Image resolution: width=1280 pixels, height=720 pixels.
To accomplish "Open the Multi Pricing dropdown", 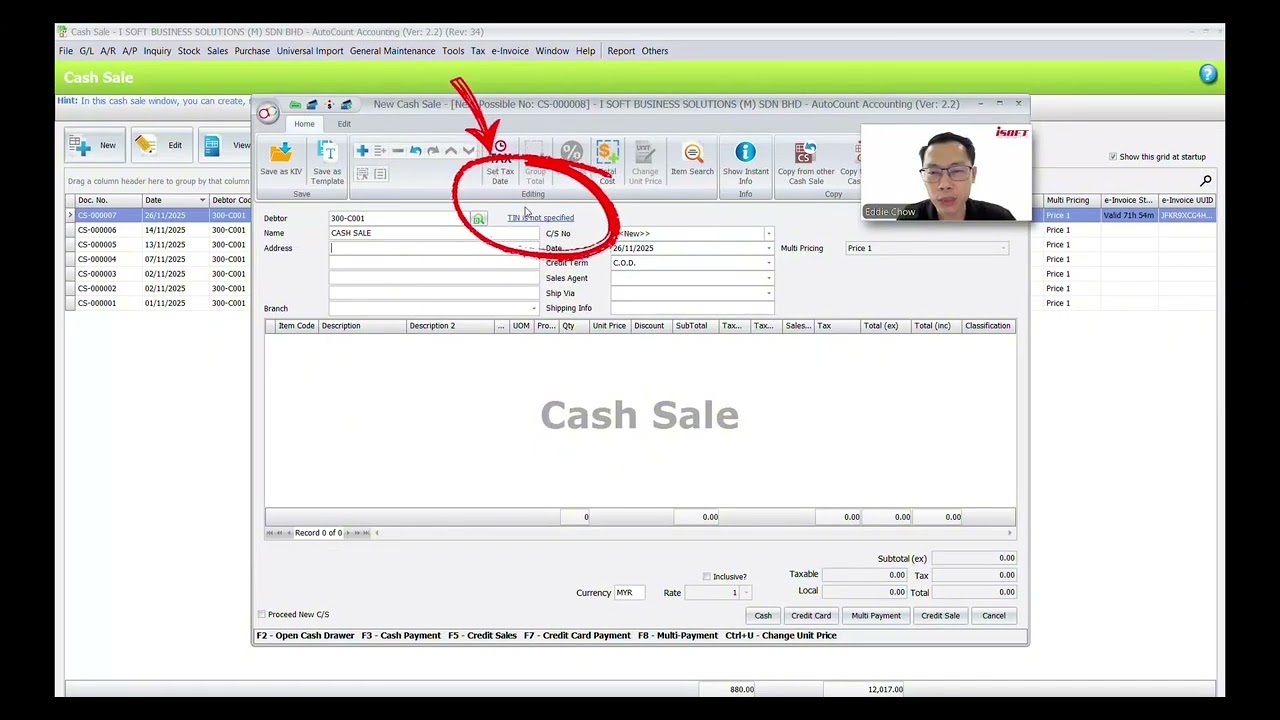I will pos(1003,248).
